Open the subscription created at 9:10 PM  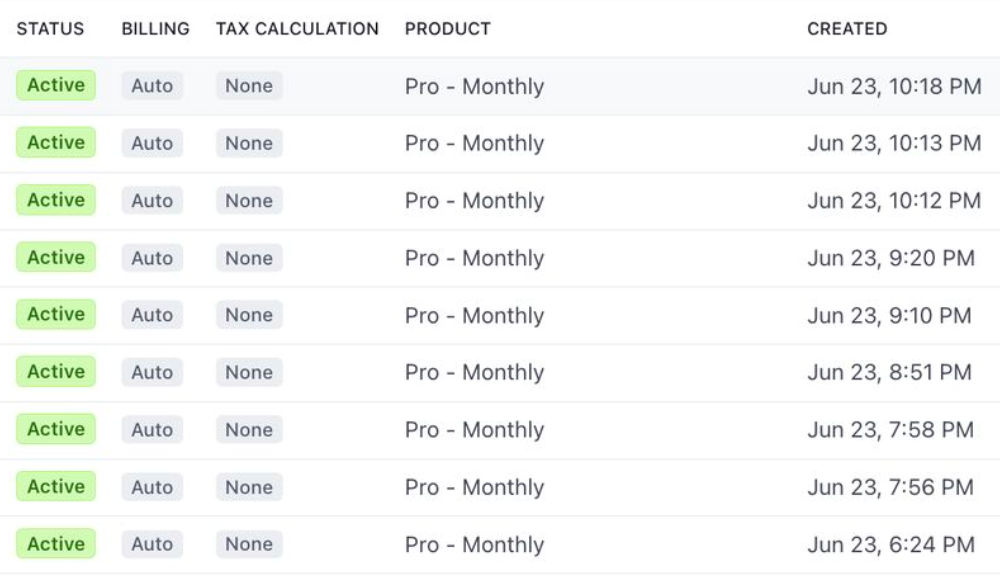point(889,316)
